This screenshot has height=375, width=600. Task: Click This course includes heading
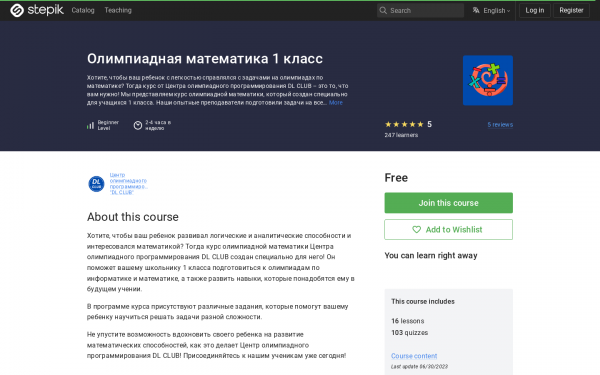(x=423, y=302)
